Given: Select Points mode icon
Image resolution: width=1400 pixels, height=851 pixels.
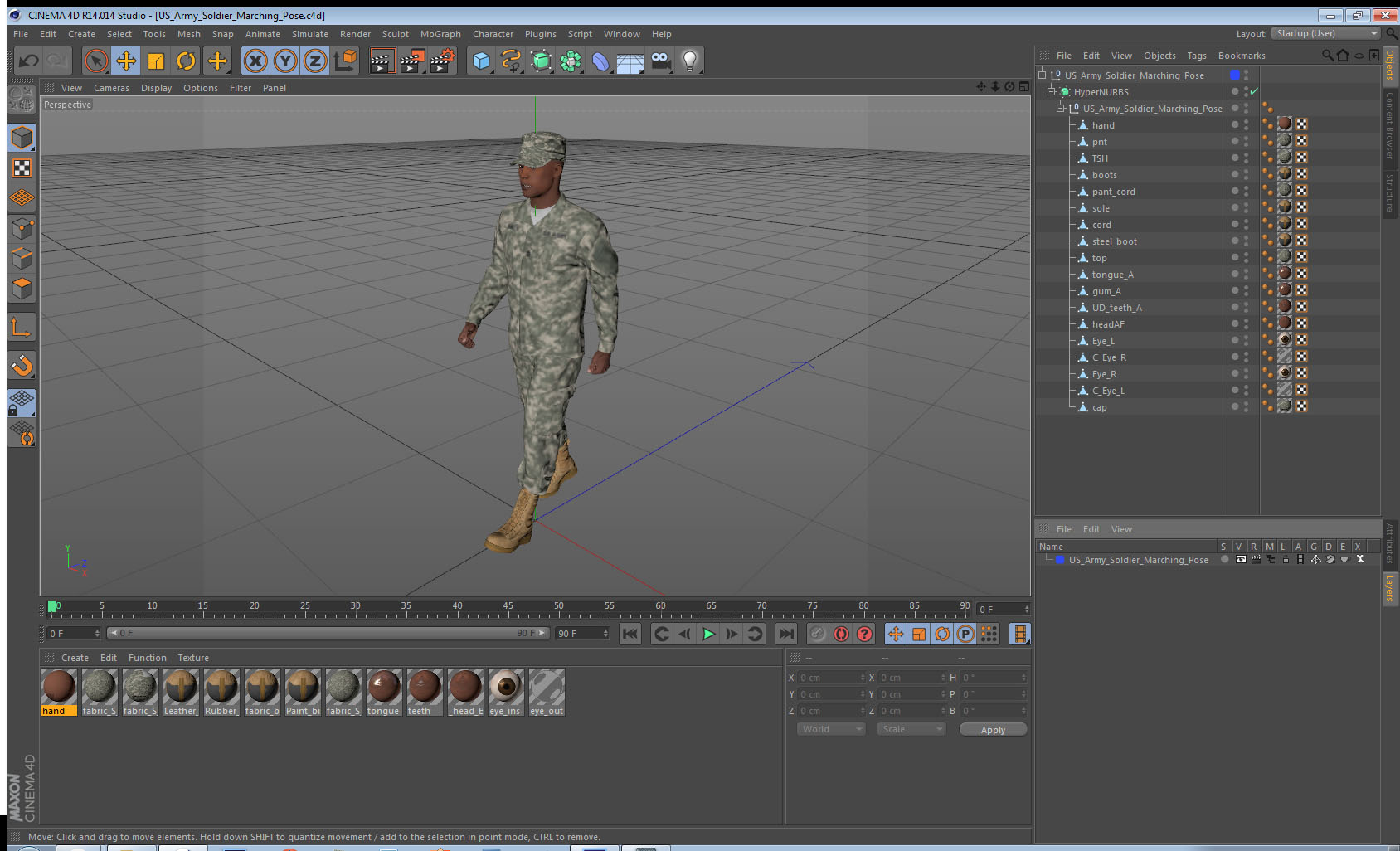Looking at the screenshot, I should coord(22,228).
